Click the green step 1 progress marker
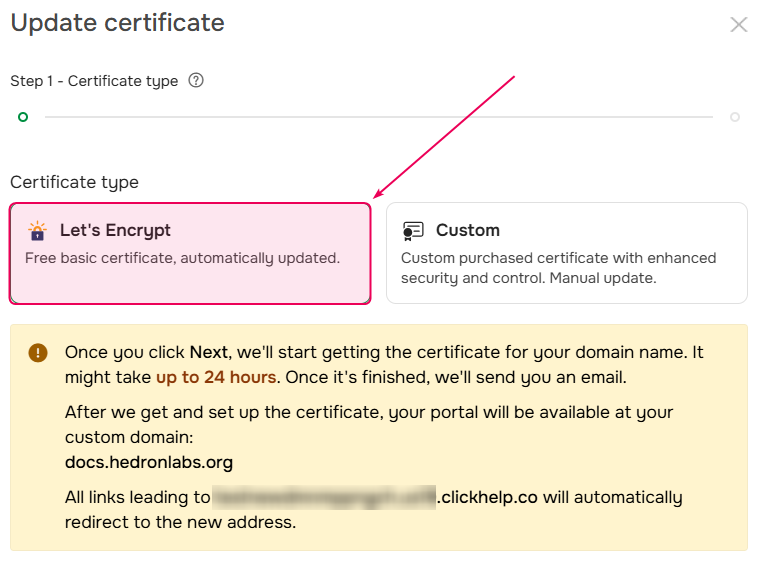The image size is (767, 566). [x=23, y=117]
